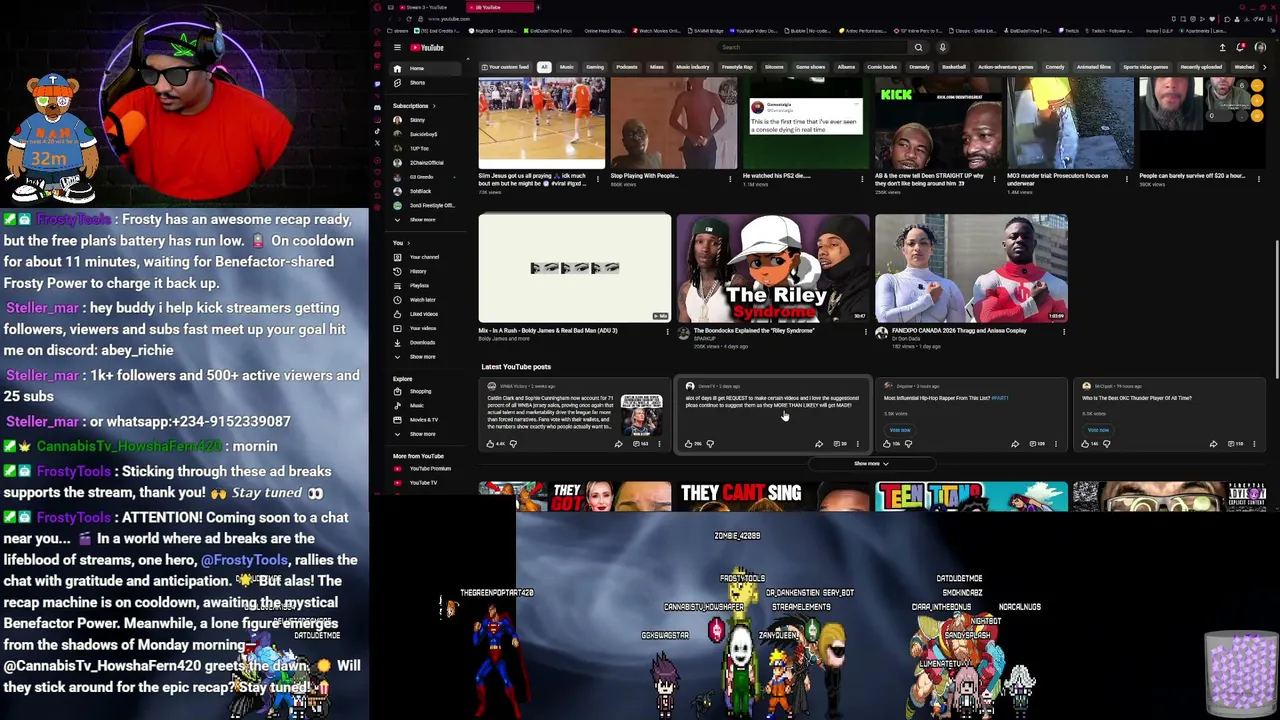Image resolution: width=1280 pixels, height=720 pixels.
Task: Select the Basketball category chip
Action: (954, 67)
